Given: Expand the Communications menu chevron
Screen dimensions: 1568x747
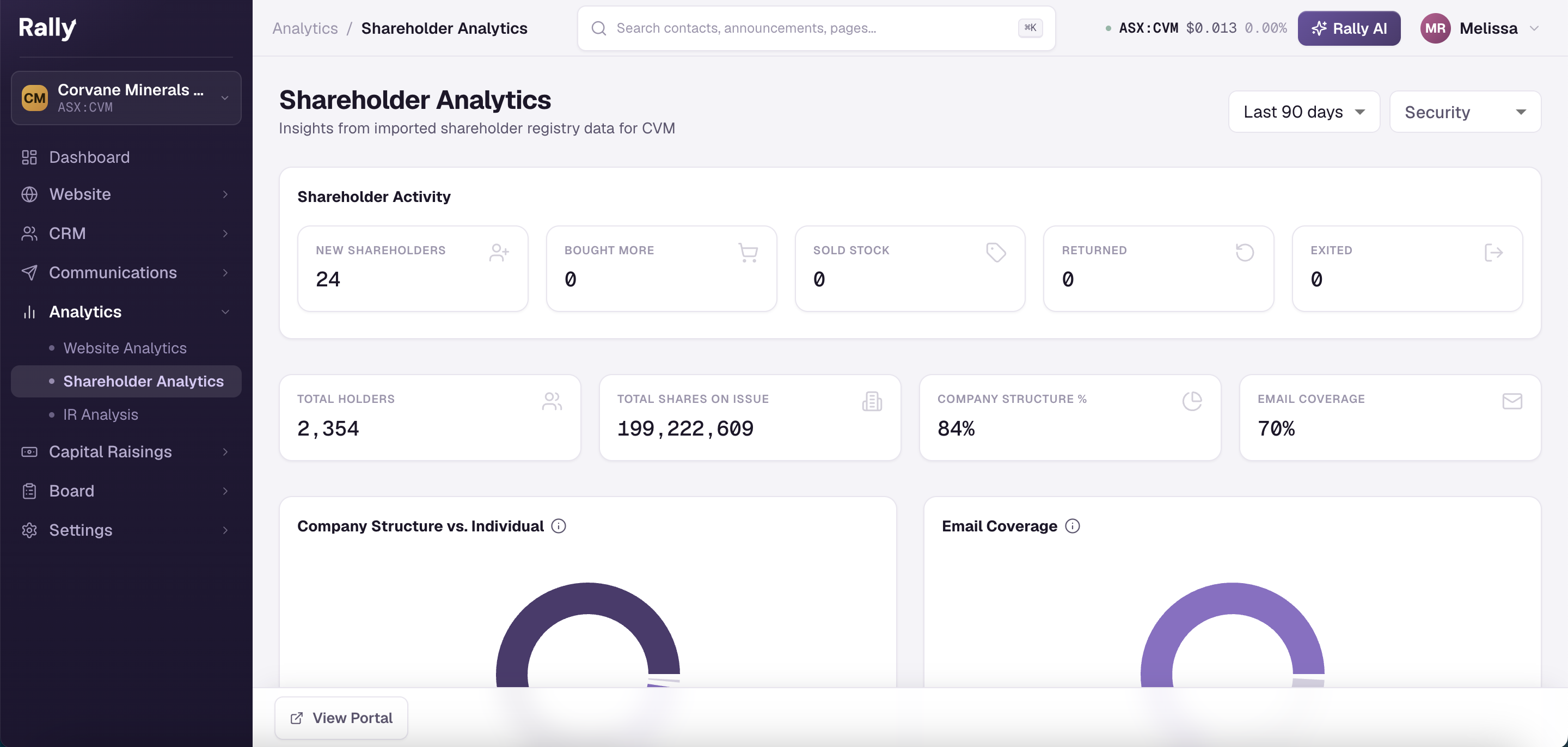Looking at the screenshot, I should coord(225,273).
